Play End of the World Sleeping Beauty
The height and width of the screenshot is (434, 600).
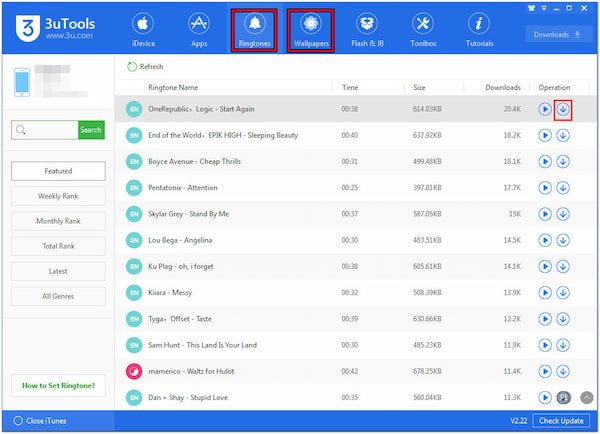click(545, 135)
